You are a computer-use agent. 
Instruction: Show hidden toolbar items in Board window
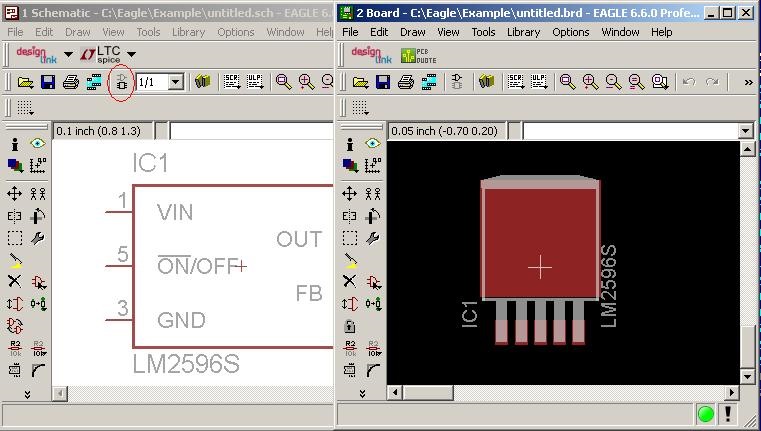748,82
